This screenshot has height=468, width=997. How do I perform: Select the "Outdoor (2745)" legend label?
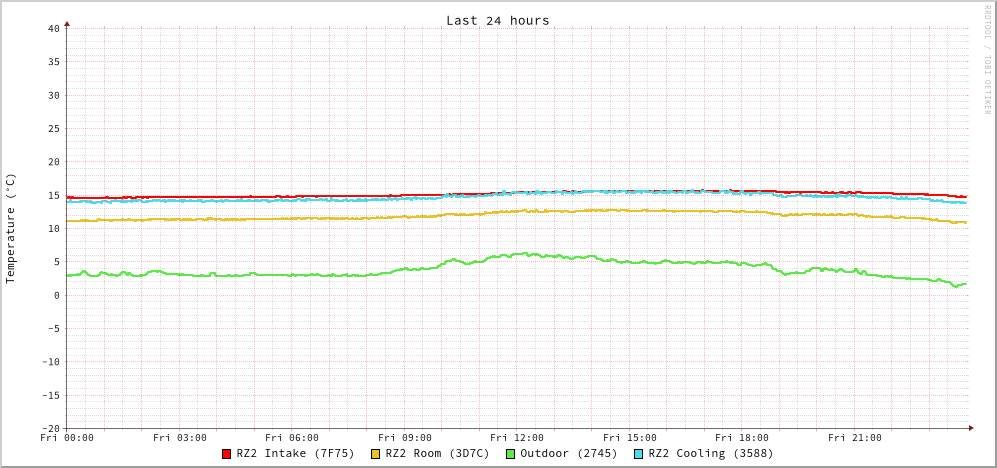pyautogui.click(x=568, y=453)
